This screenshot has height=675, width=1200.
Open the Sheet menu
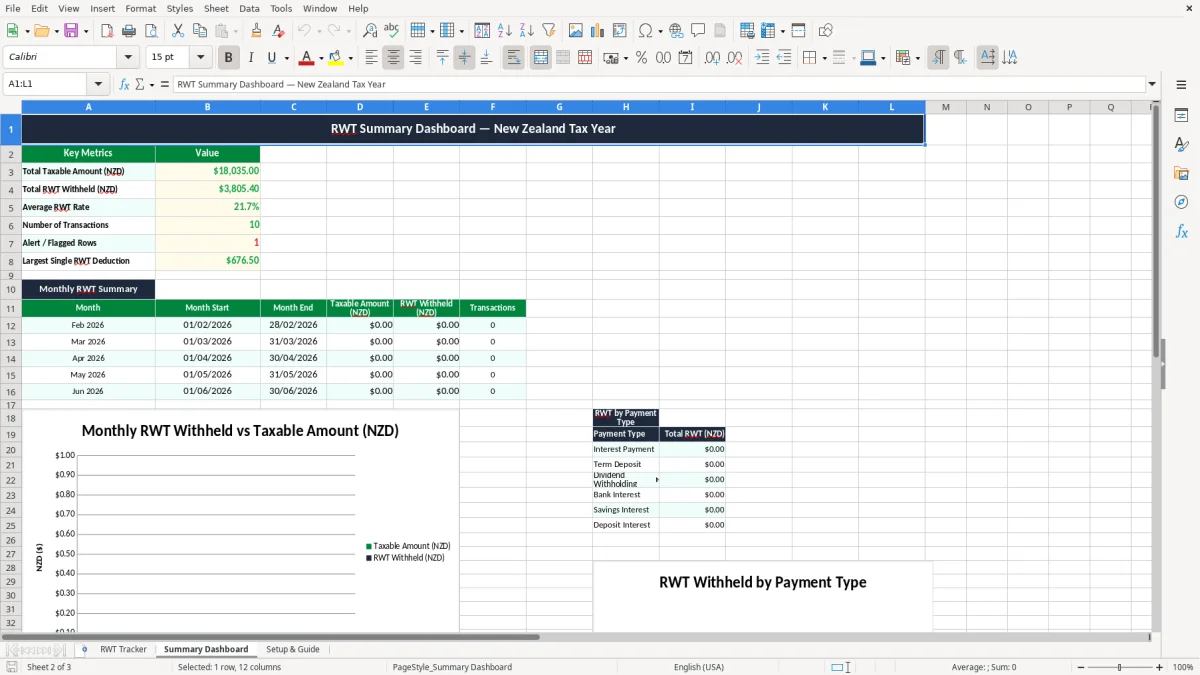tap(216, 8)
